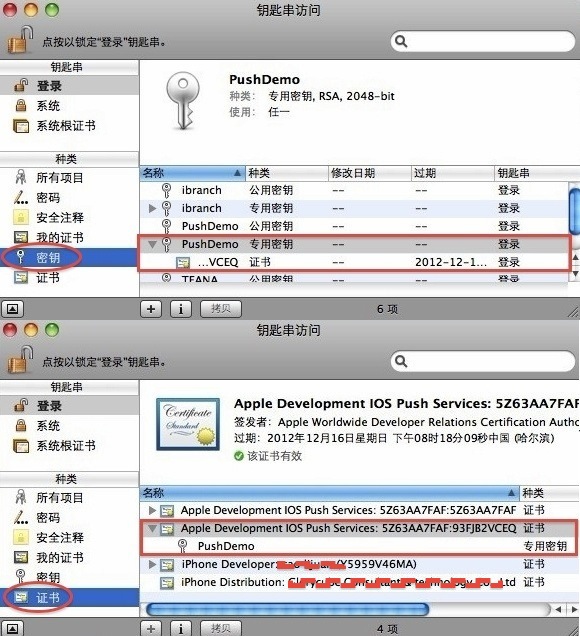Select PushDemo private key under certificate
Viewport: 580px width, 636px height.
tap(360, 546)
